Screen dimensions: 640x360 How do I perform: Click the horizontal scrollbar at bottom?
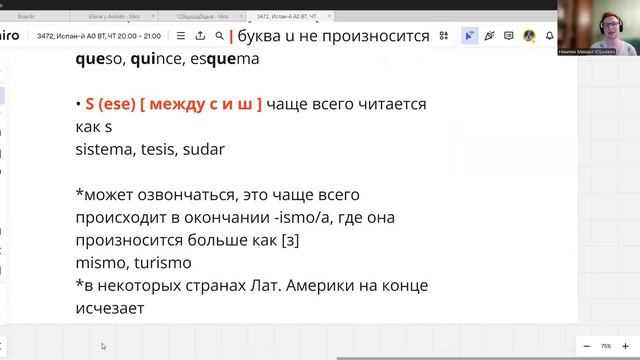click(x=488, y=358)
